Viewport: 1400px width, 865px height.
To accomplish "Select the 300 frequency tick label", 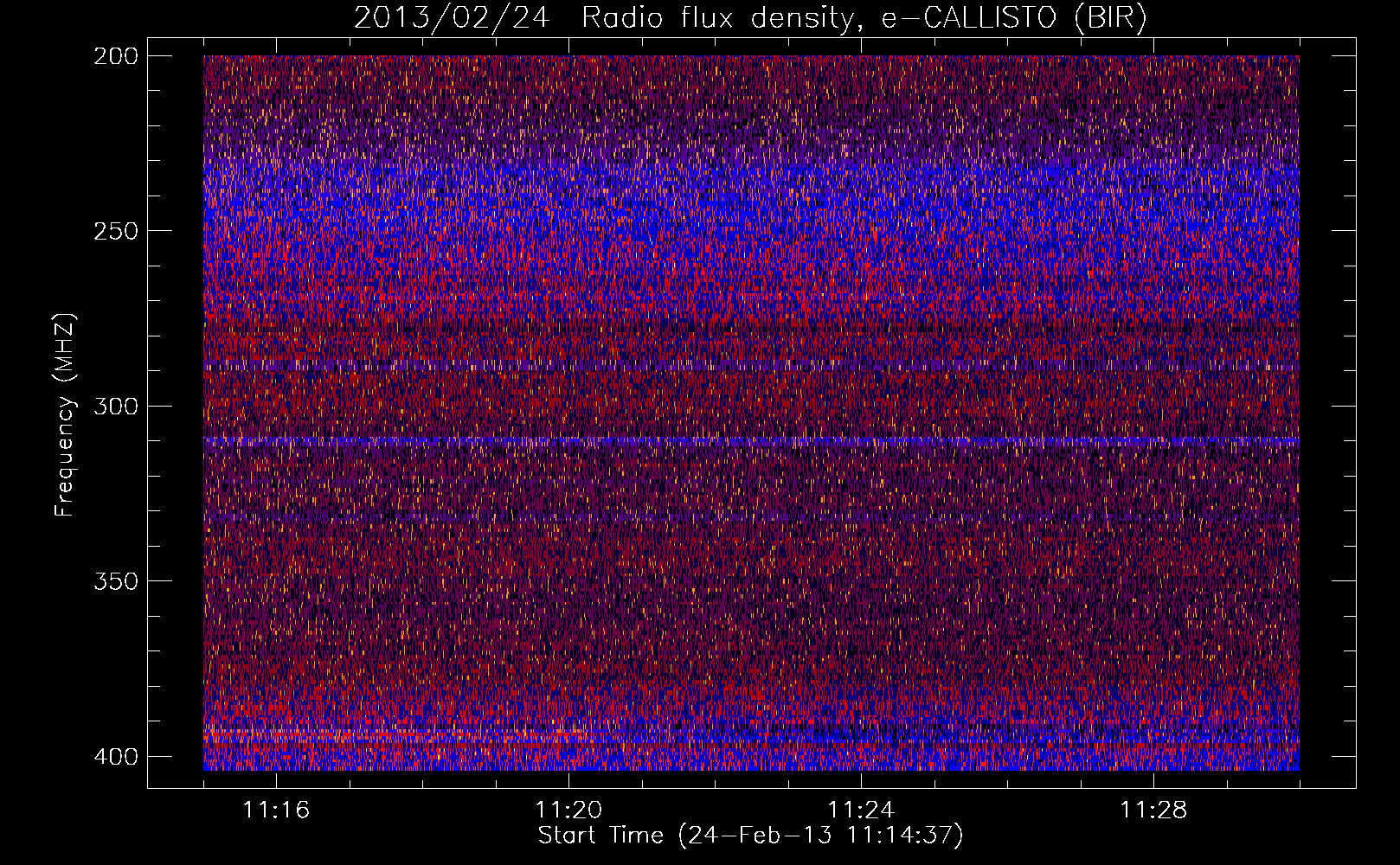I will 115,406.
